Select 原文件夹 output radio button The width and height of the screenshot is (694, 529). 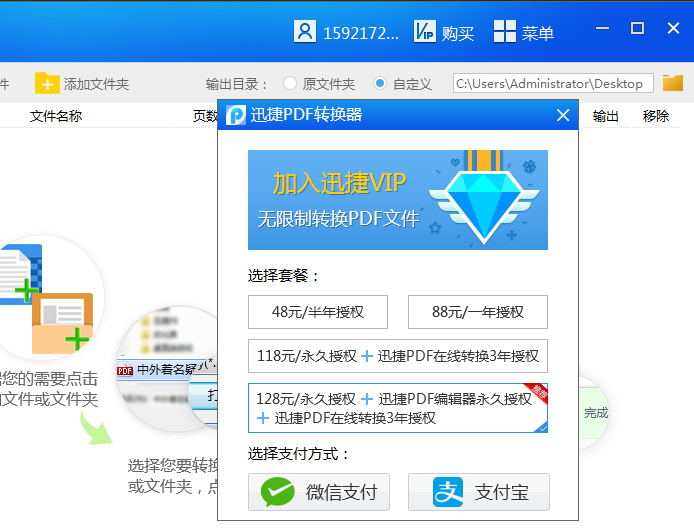pos(290,83)
